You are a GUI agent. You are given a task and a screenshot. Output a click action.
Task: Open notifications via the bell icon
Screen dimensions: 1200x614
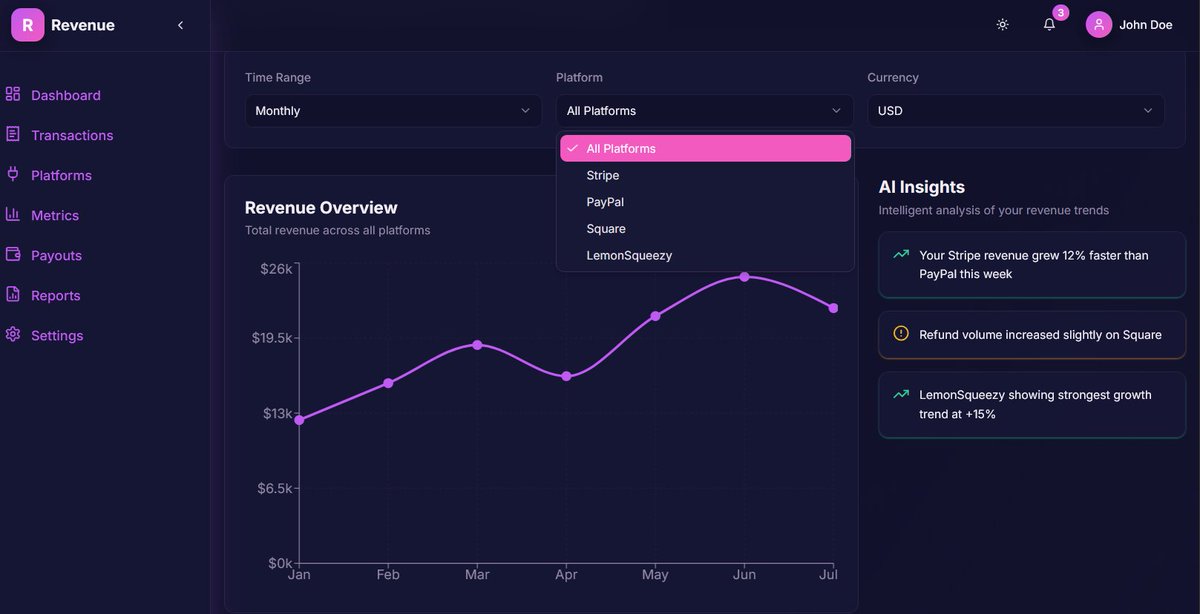1049,25
